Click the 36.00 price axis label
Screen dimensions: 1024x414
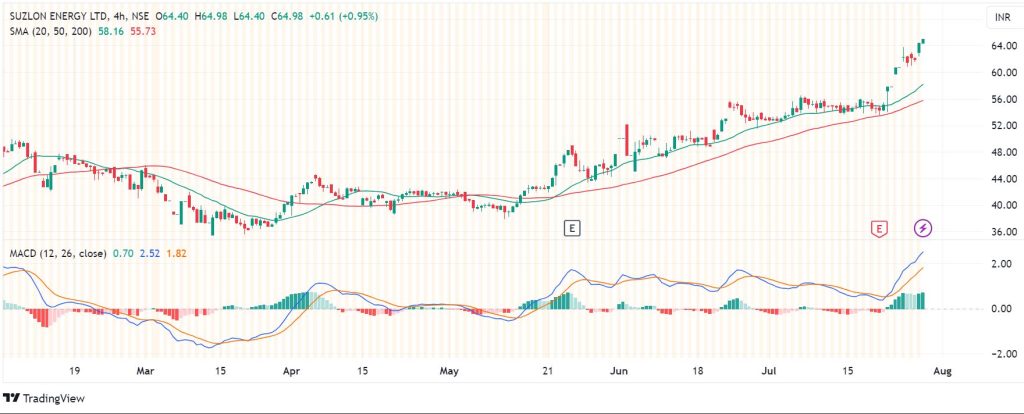tap(1002, 232)
